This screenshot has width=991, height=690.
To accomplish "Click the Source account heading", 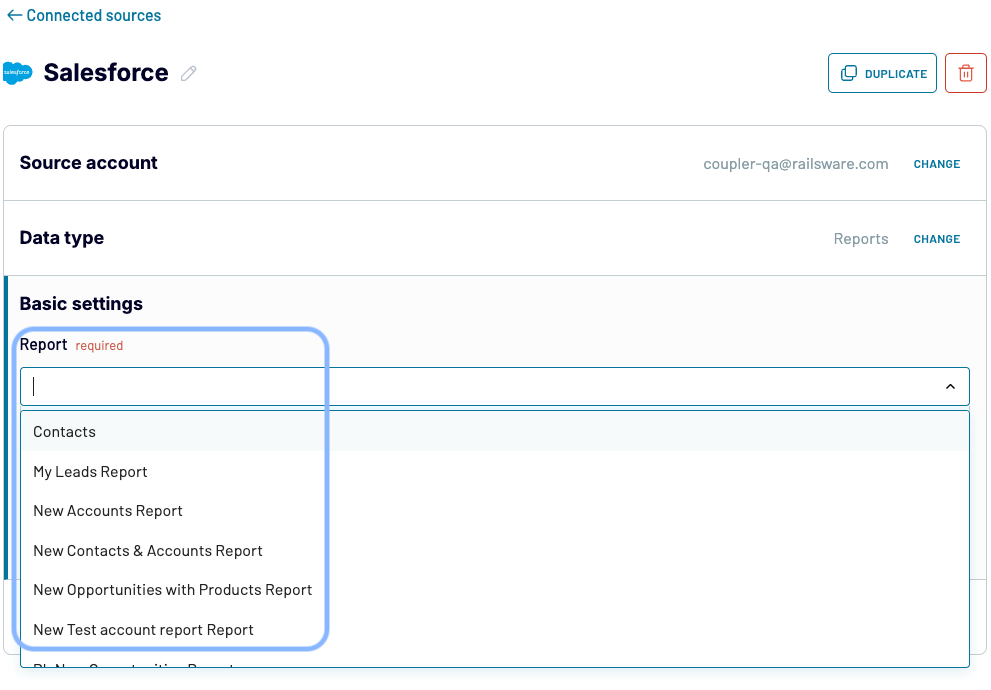I will (88, 163).
